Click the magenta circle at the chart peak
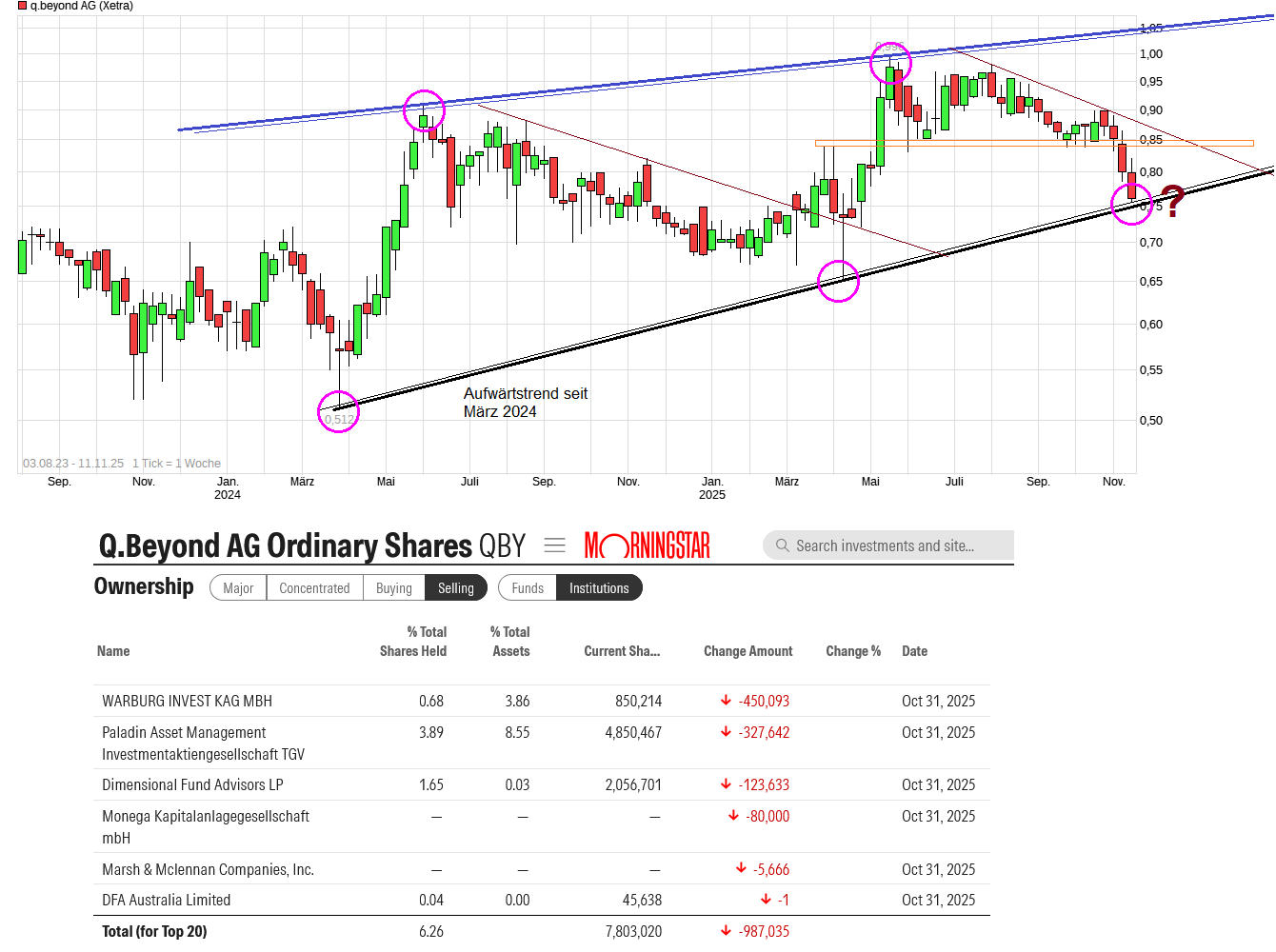 (x=890, y=64)
